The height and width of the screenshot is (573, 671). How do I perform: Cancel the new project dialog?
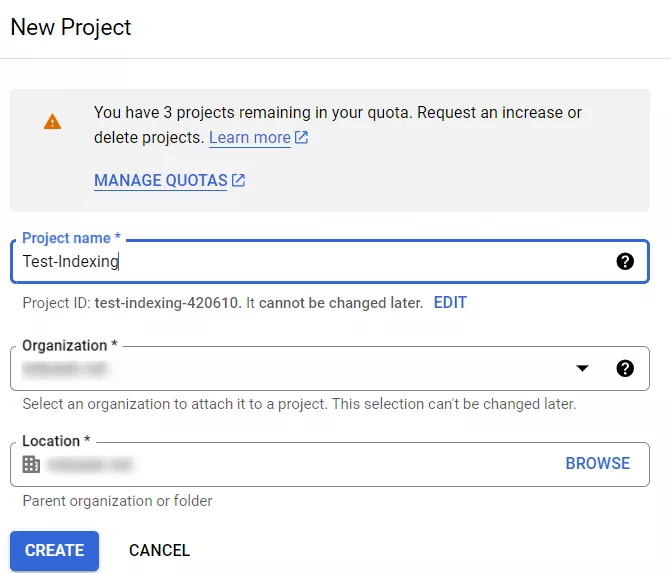[159, 550]
